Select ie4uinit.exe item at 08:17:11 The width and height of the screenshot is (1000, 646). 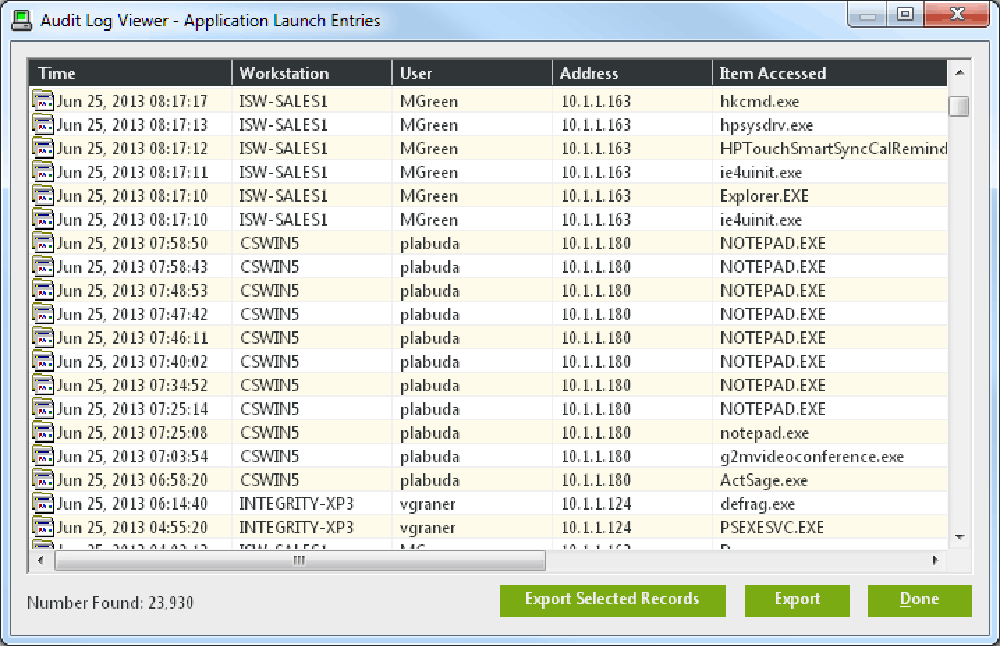[761, 172]
